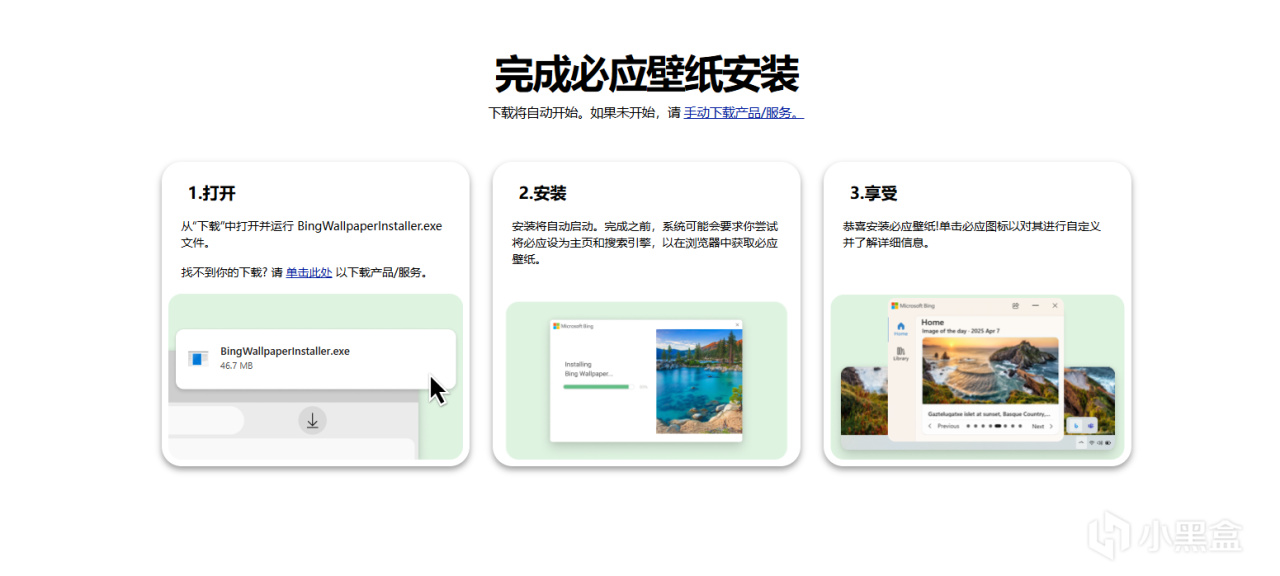Click the Wi-Fi icon in illustrated taskbar

[x=1092, y=443]
